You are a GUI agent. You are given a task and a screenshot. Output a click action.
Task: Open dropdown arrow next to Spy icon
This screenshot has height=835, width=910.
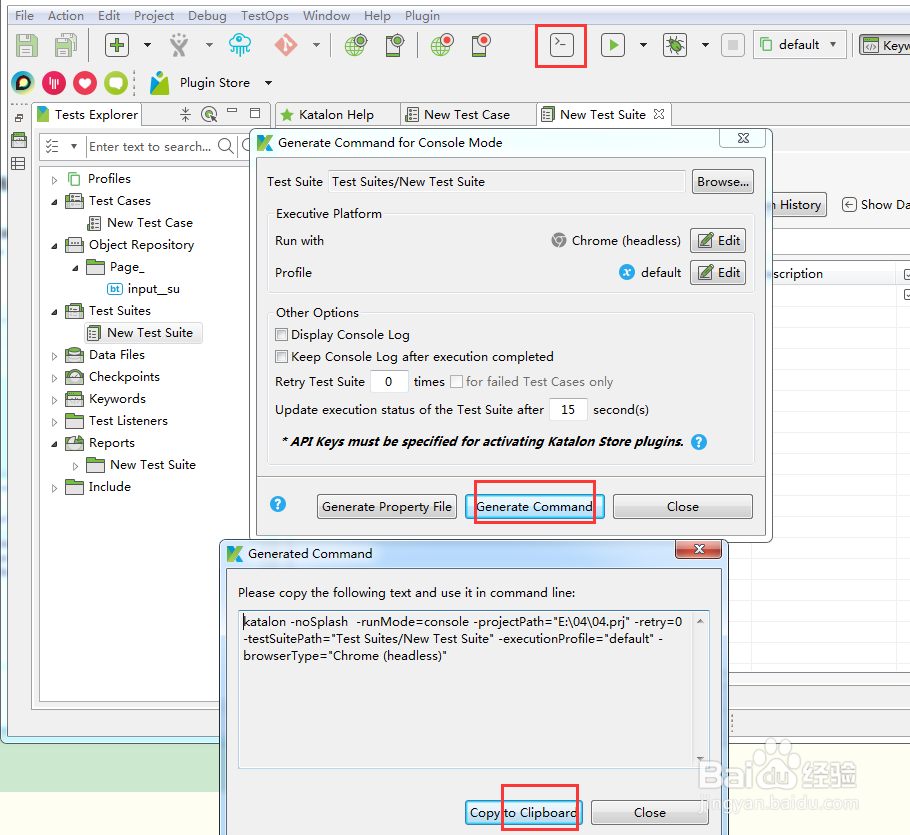coord(209,45)
